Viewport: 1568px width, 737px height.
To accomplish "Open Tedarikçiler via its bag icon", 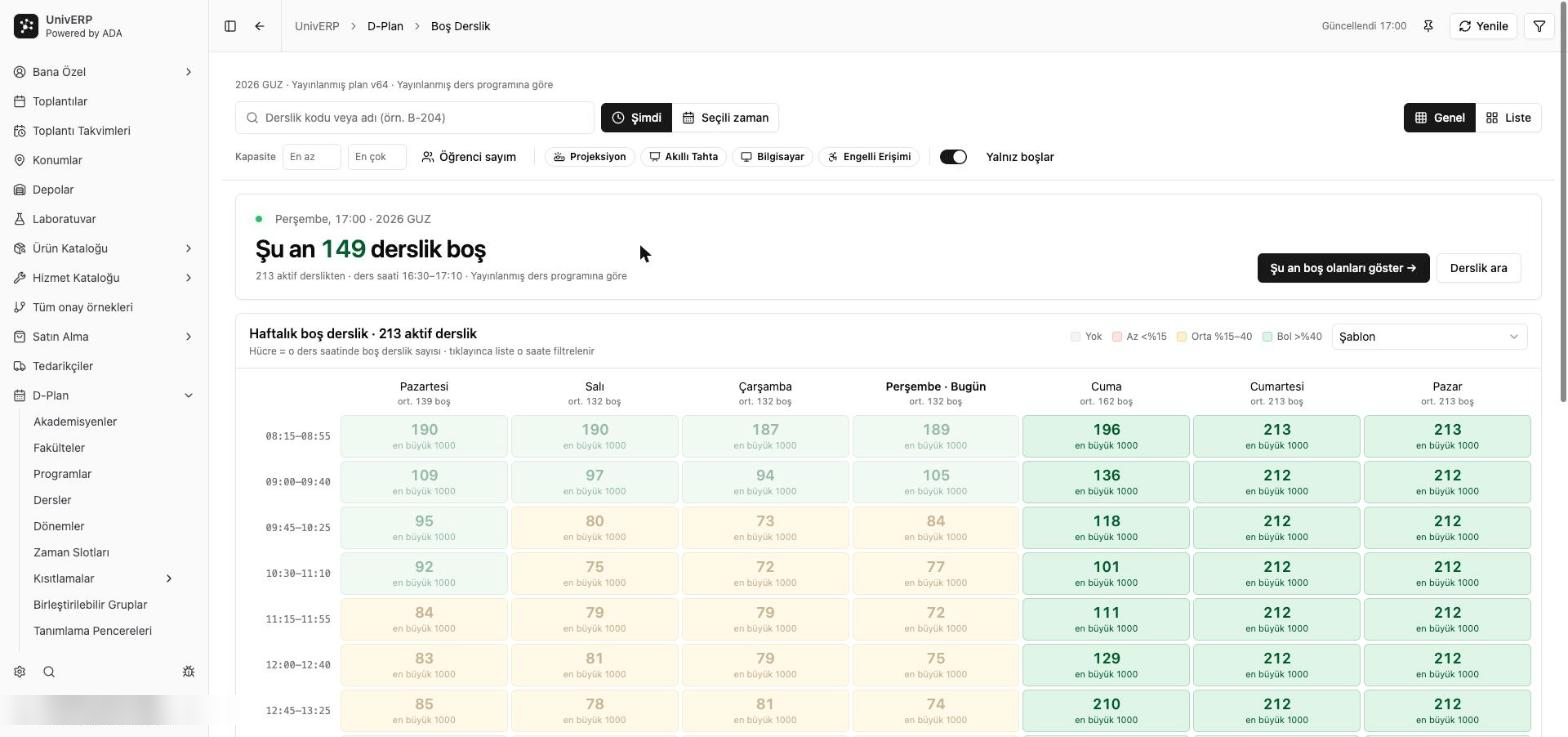I will [20, 366].
